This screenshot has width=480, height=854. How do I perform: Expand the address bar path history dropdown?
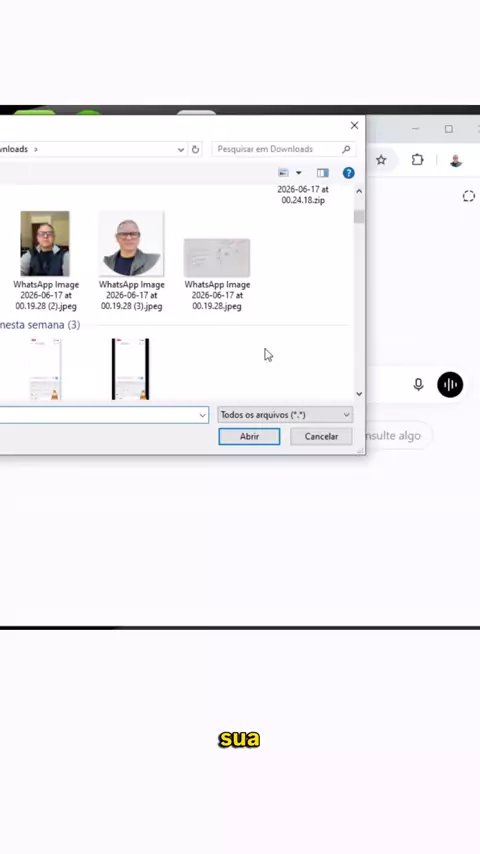[x=181, y=149]
